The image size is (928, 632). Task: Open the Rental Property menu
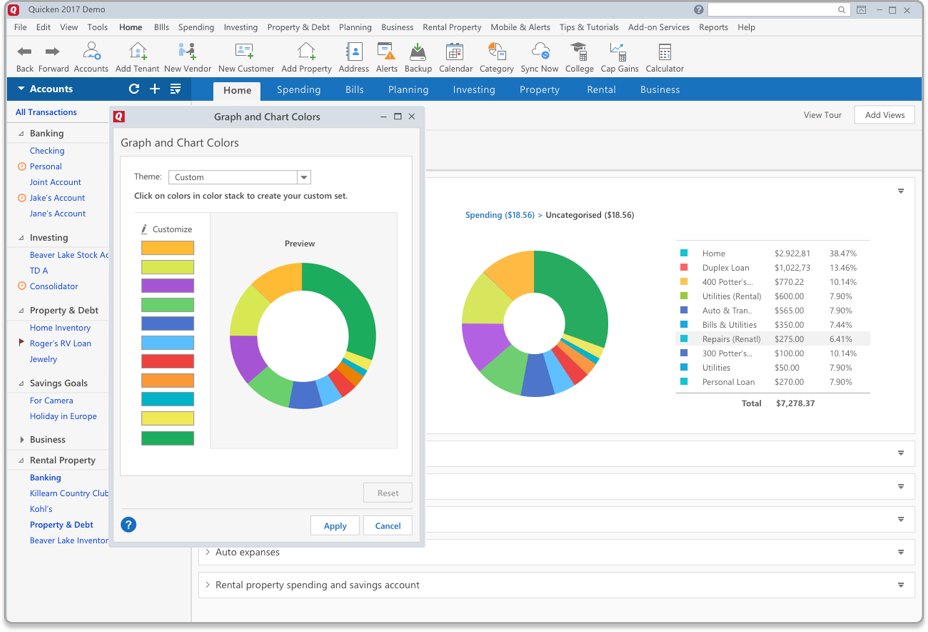[x=452, y=27]
